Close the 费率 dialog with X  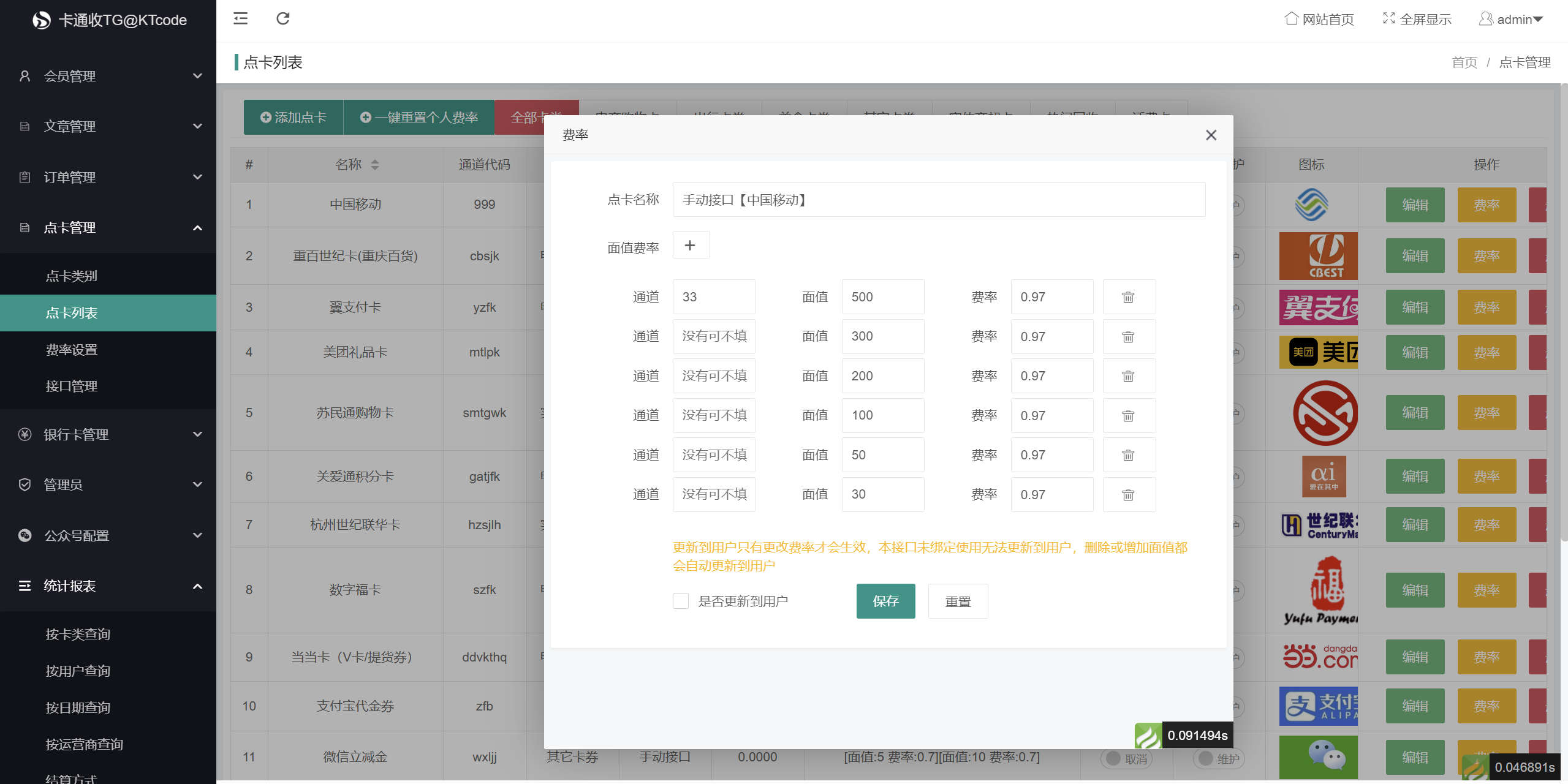[x=1211, y=135]
